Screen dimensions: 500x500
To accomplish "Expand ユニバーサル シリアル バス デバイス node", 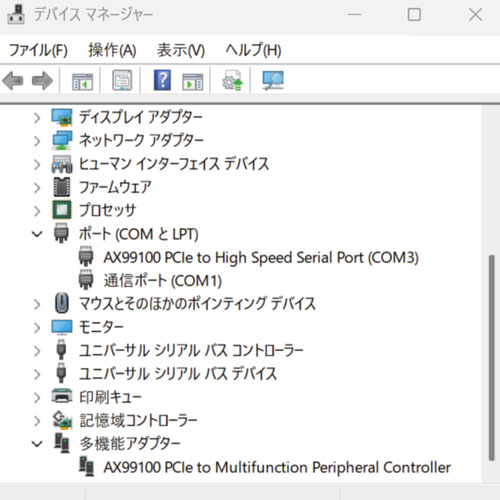I will point(37,374).
